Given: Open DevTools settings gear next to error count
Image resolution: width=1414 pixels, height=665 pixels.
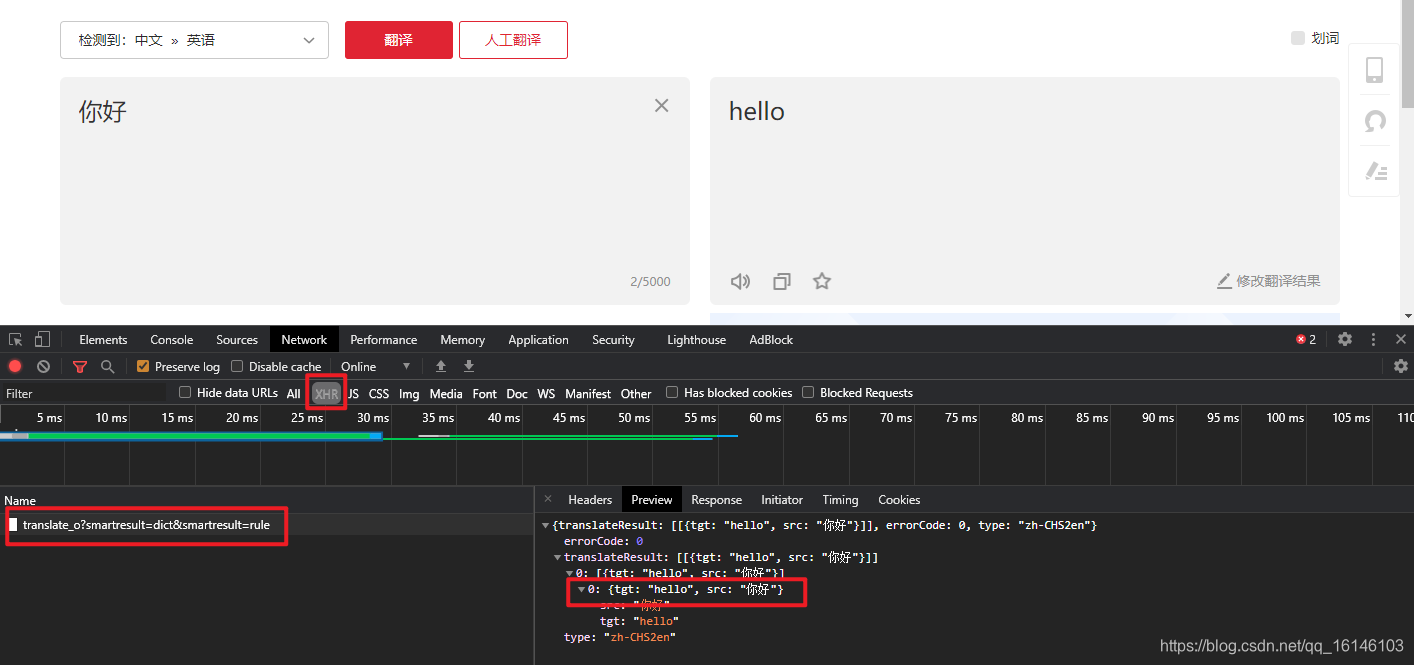Looking at the screenshot, I should point(1345,339).
